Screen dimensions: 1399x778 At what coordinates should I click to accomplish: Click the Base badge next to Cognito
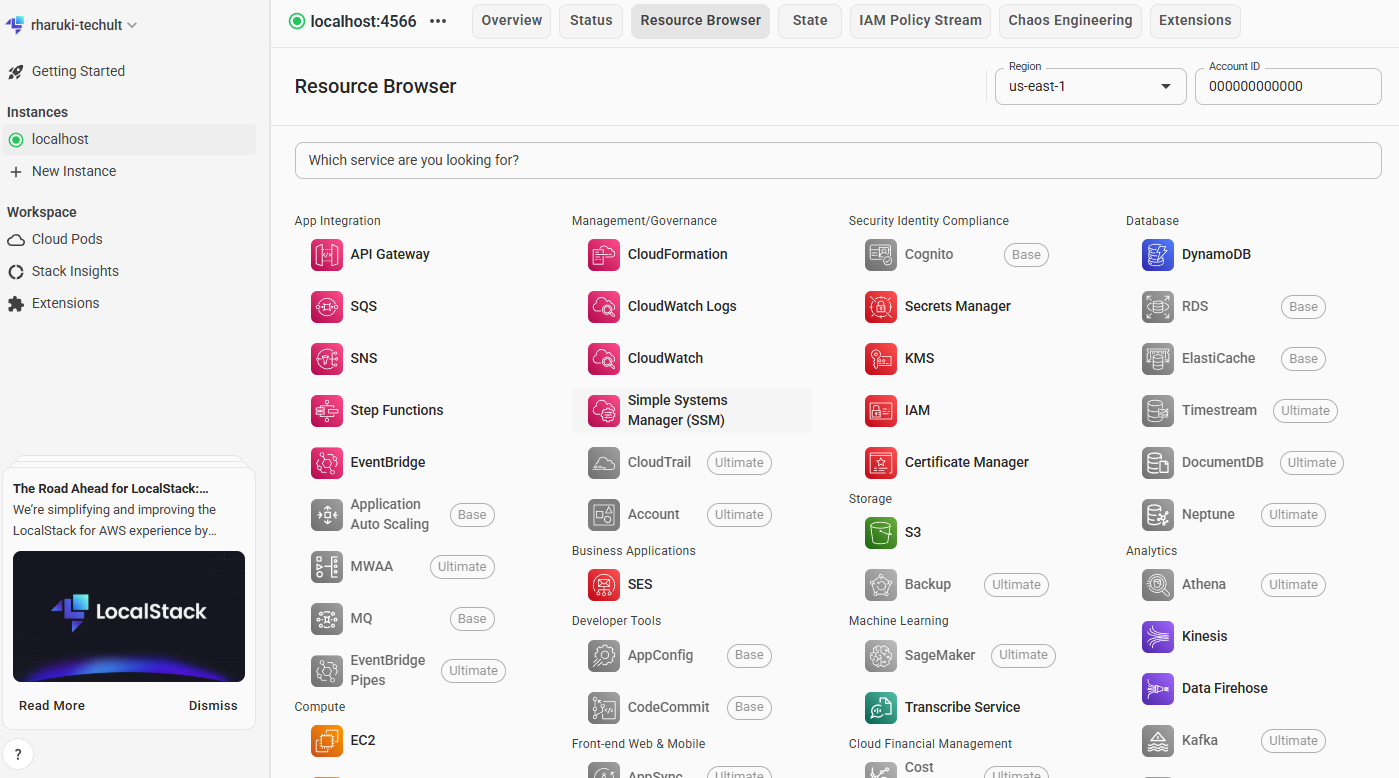pos(1026,255)
